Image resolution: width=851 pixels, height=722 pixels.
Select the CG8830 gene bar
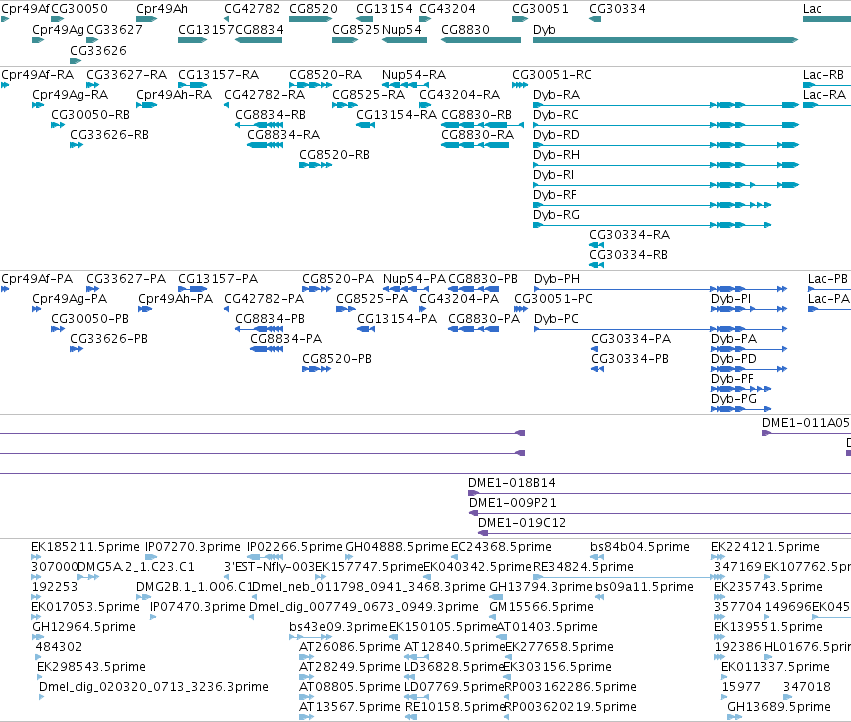[481, 40]
